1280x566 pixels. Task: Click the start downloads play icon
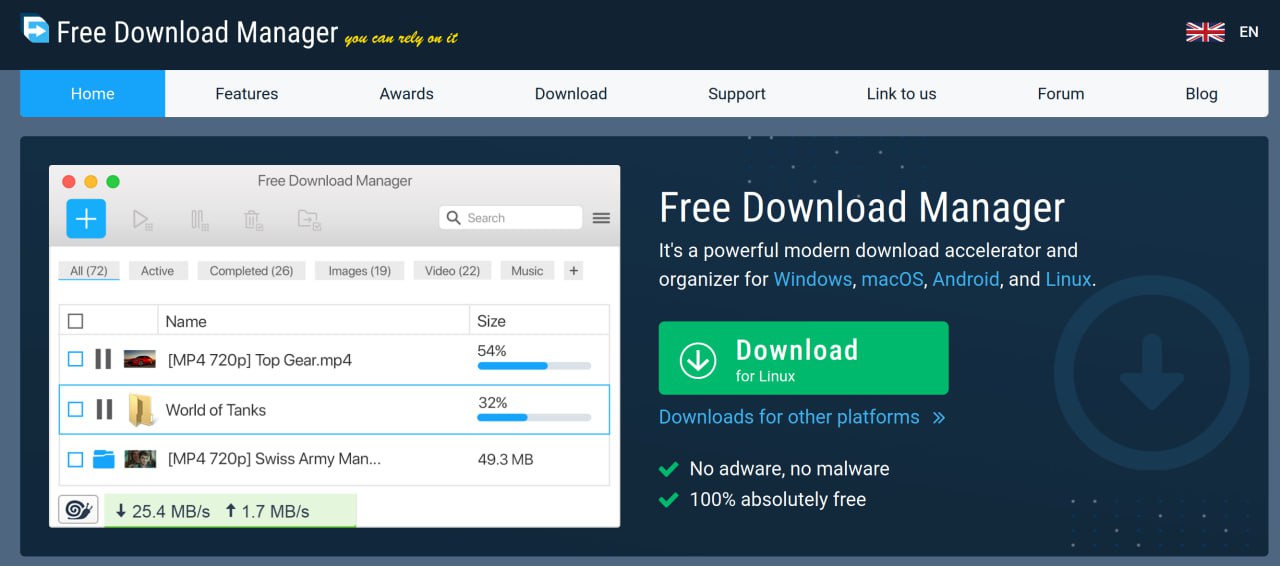(x=142, y=219)
